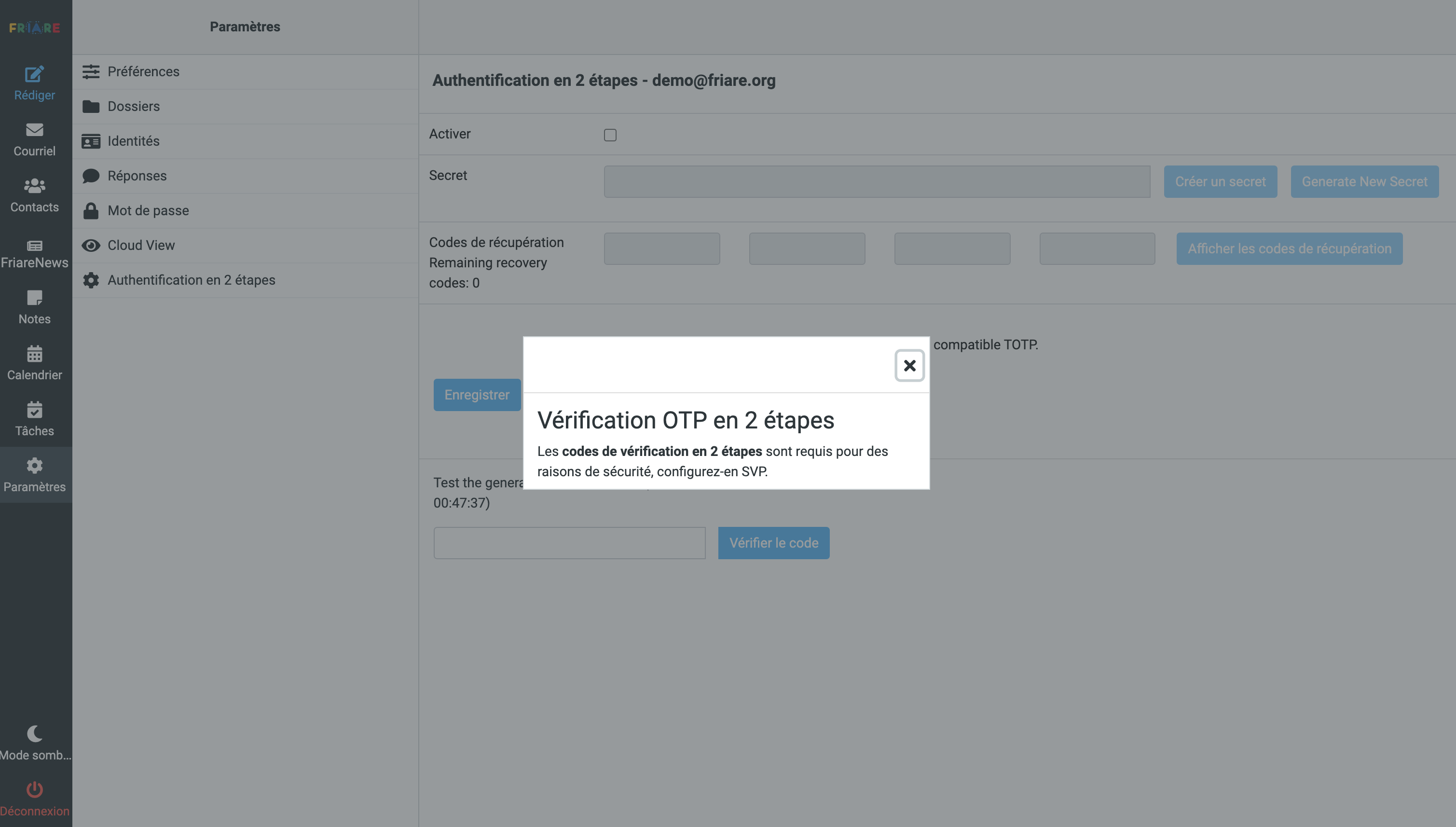Click the code verification input field

pyautogui.click(x=569, y=543)
